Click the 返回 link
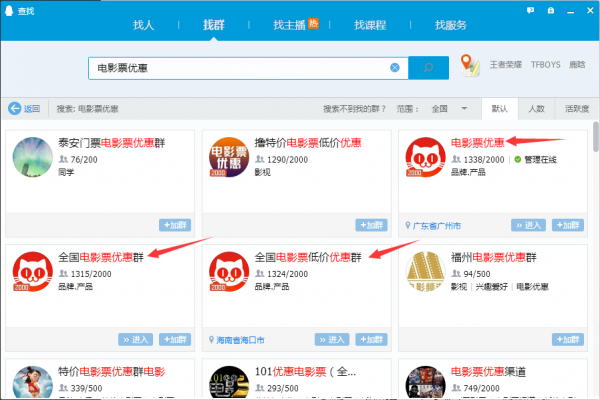 (32, 109)
